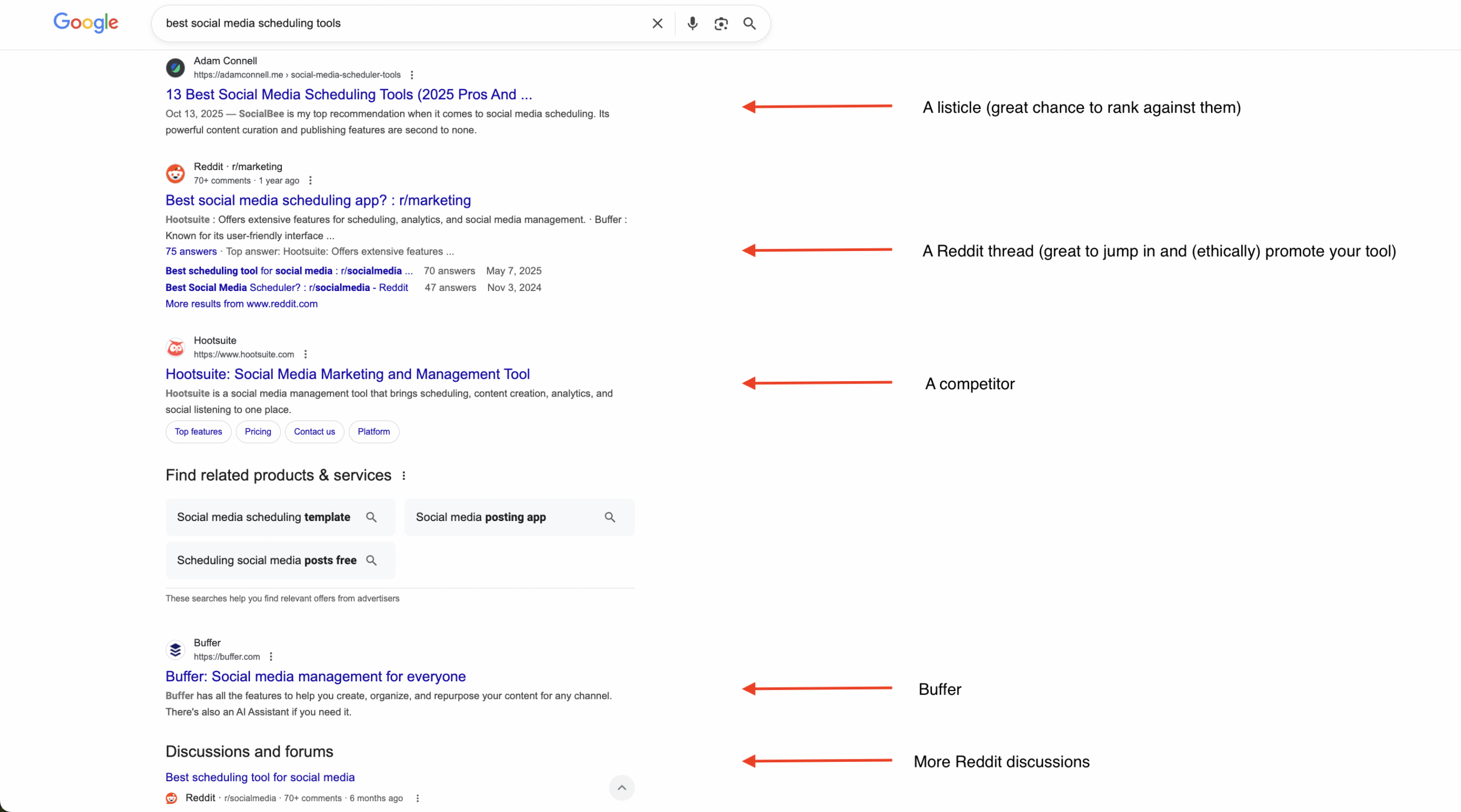
Task: Open three-dot menu beside Buffer URL
Action: point(271,657)
